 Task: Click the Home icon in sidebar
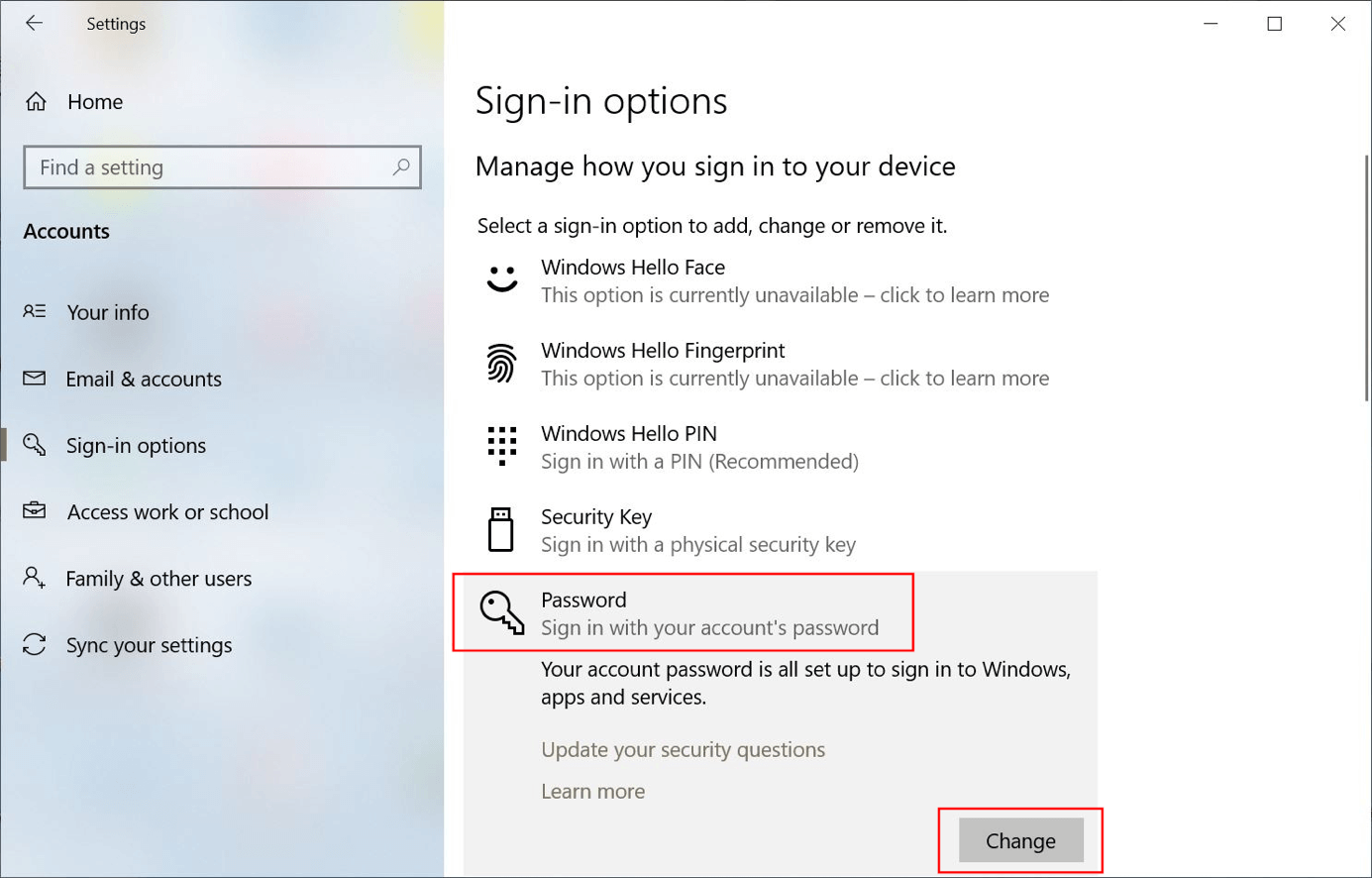[x=37, y=101]
